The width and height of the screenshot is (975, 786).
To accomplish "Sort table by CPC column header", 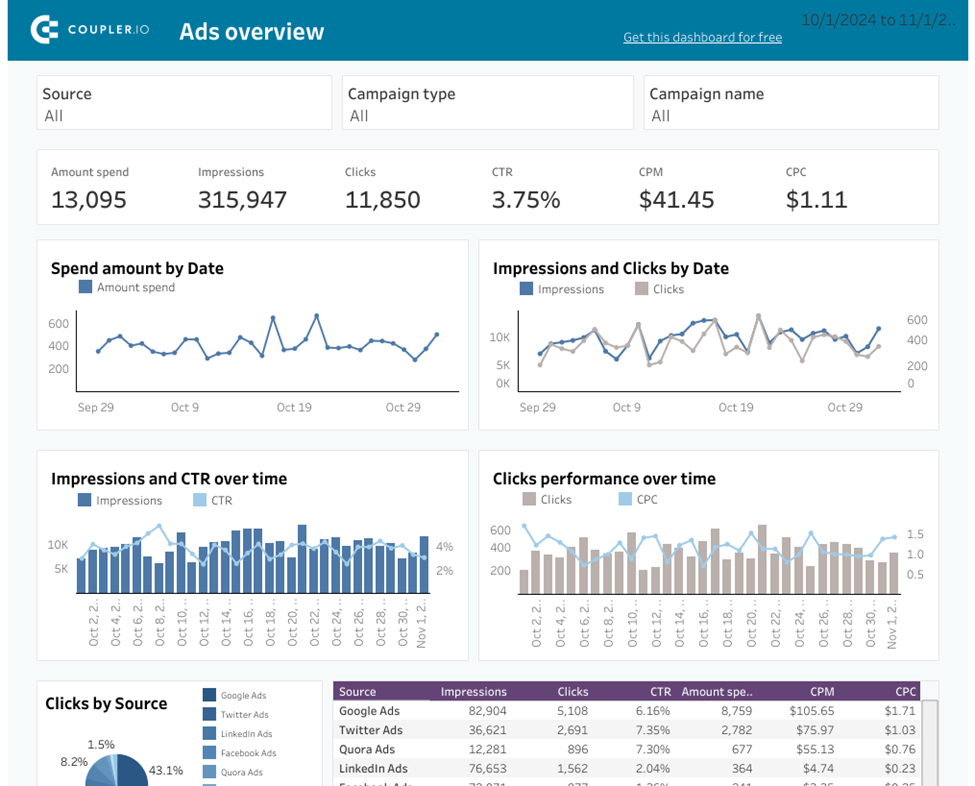I will (905, 691).
